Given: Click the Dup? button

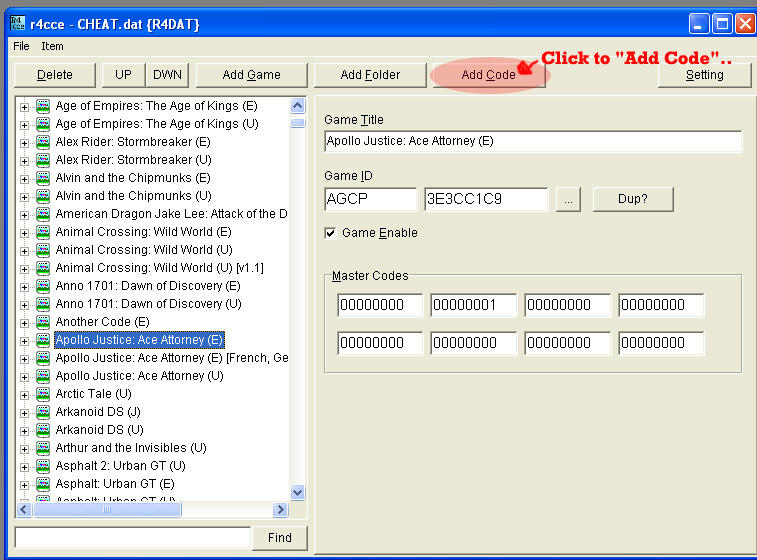Looking at the screenshot, I should [632, 199].
